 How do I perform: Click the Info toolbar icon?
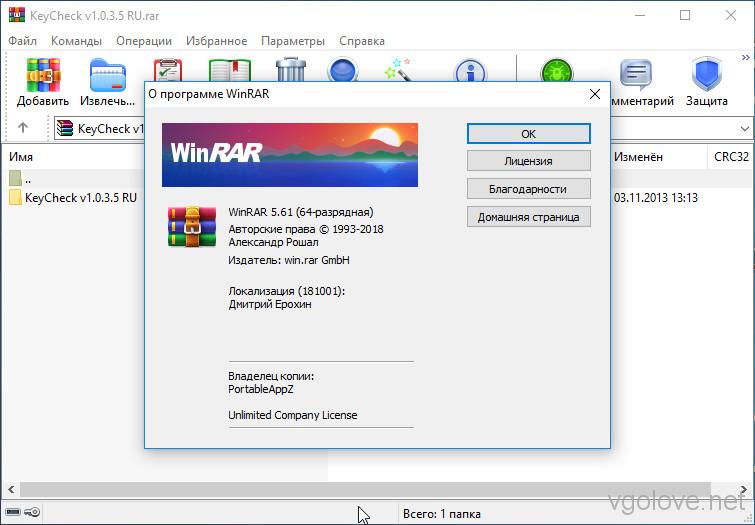pos(470,70)
